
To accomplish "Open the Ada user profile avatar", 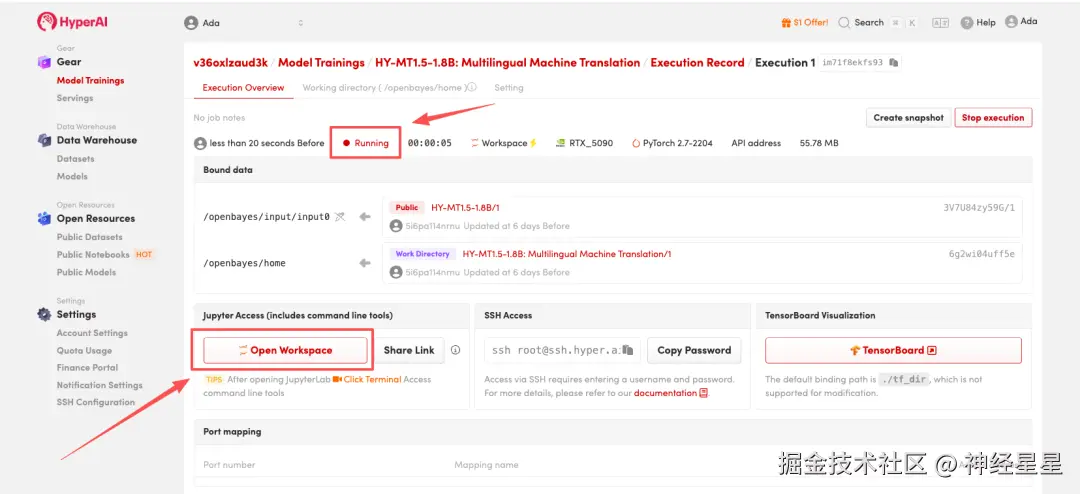I will click(1011, 22).
